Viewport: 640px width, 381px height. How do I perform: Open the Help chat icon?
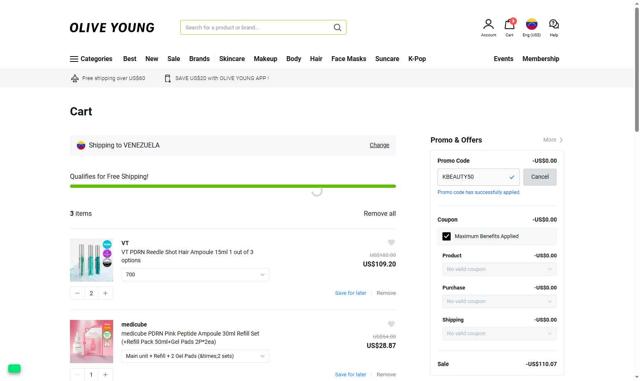(x=553, y=27)
